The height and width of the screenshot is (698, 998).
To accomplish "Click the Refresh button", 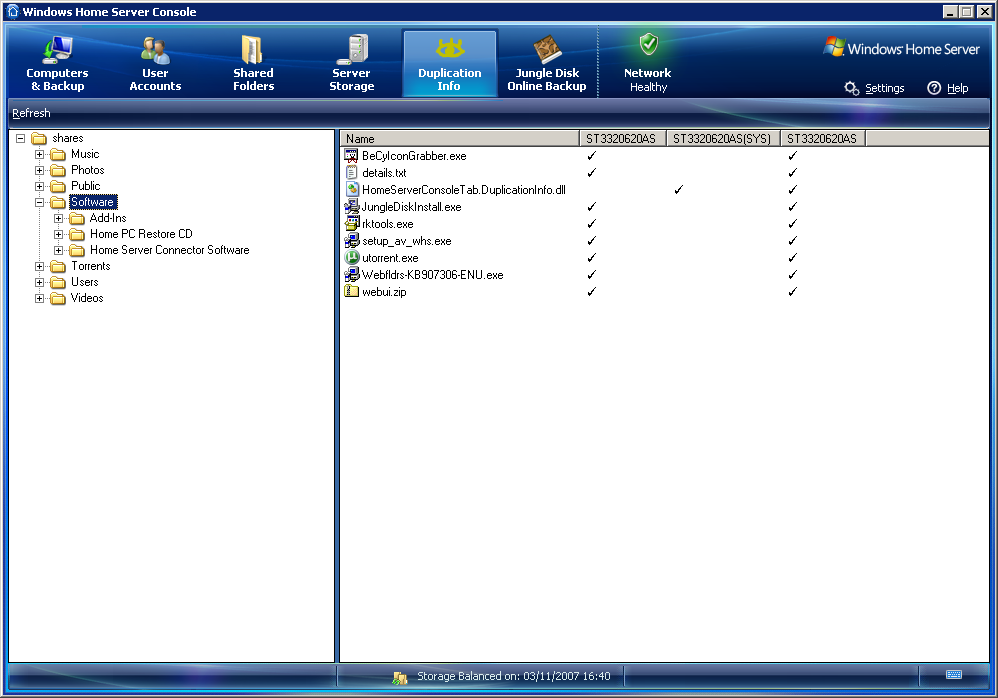I will pos(31,113).
